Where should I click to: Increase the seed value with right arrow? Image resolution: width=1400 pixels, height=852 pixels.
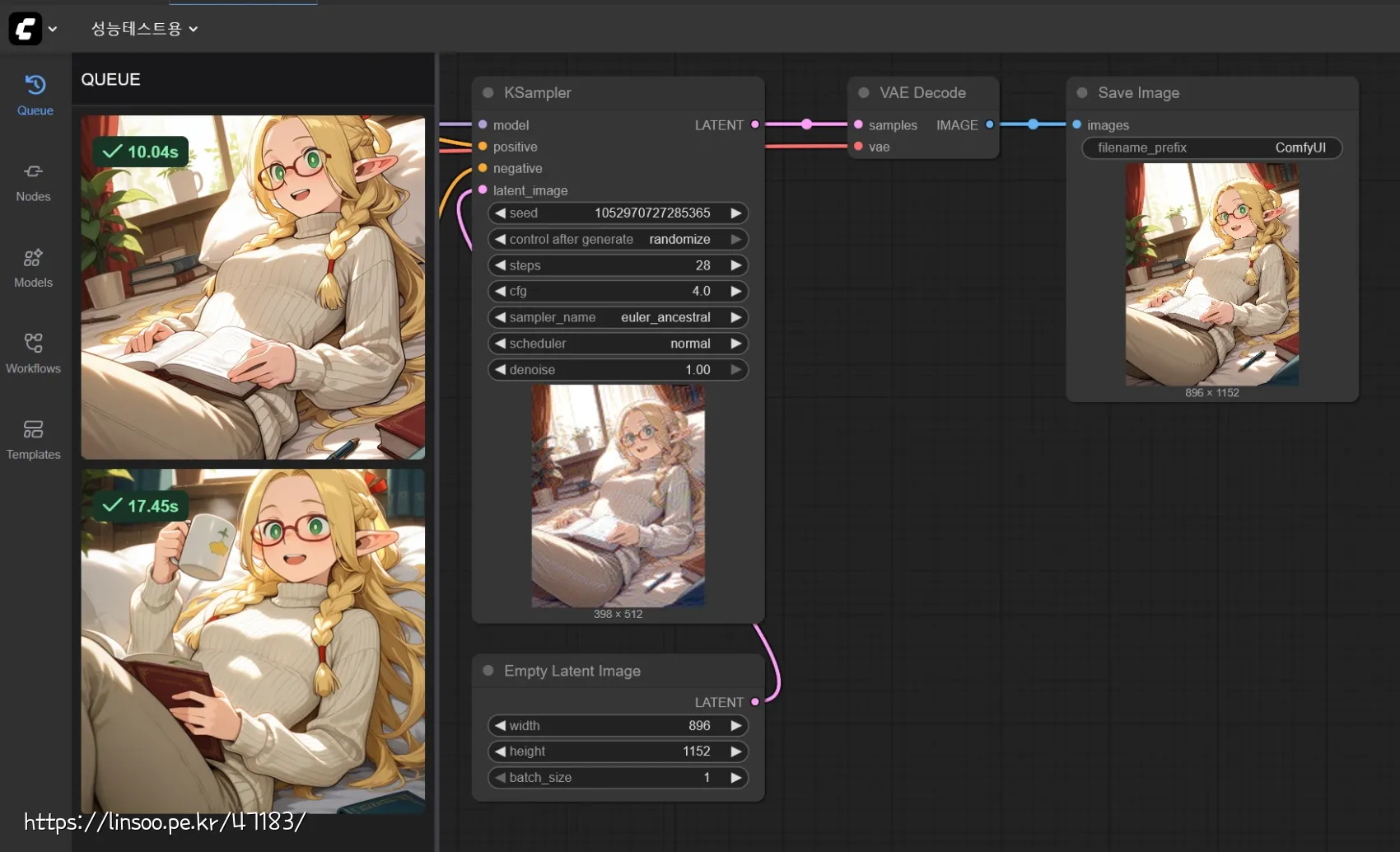(736, 213)
